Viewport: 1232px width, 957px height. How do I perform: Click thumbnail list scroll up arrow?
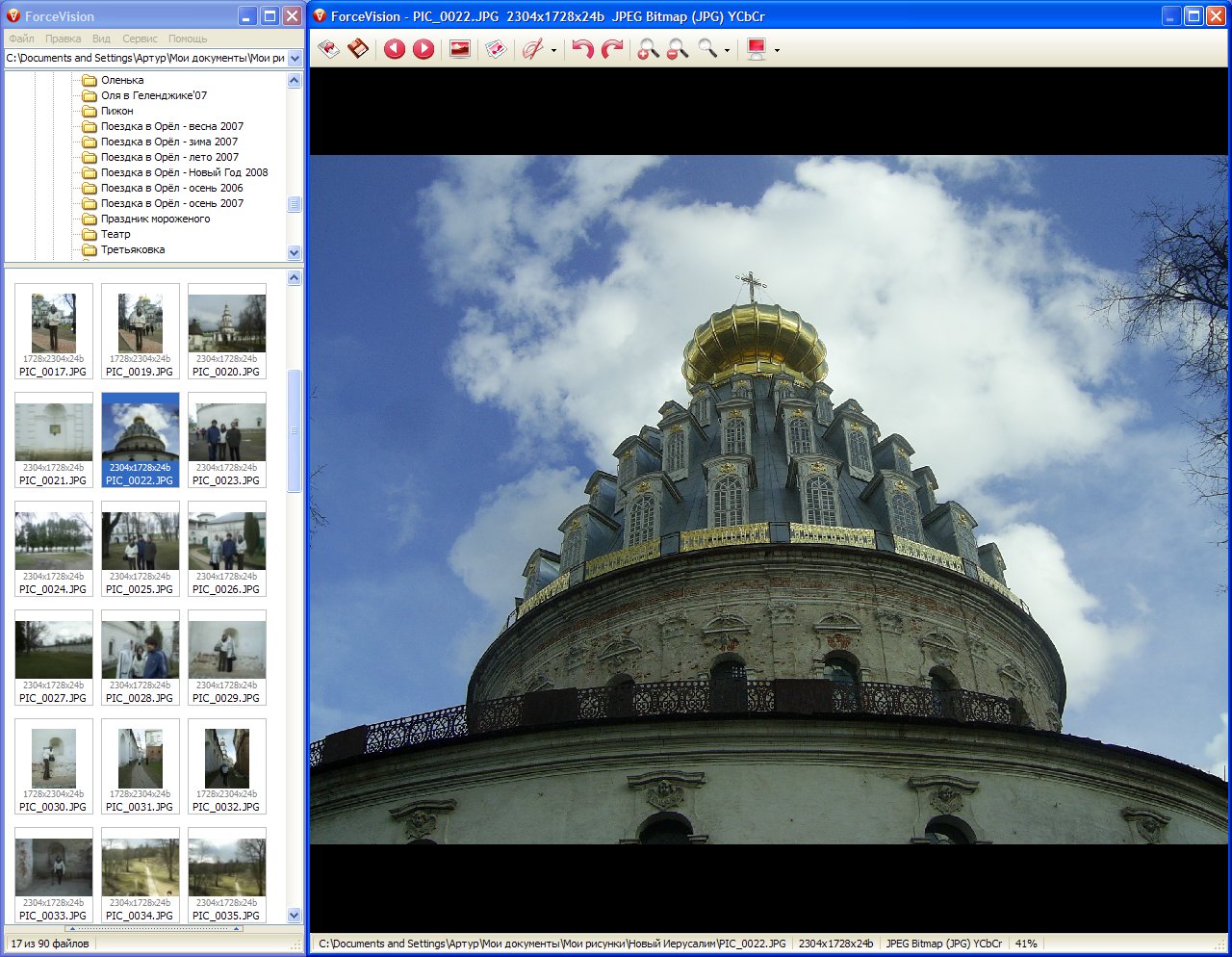(295, 277)
